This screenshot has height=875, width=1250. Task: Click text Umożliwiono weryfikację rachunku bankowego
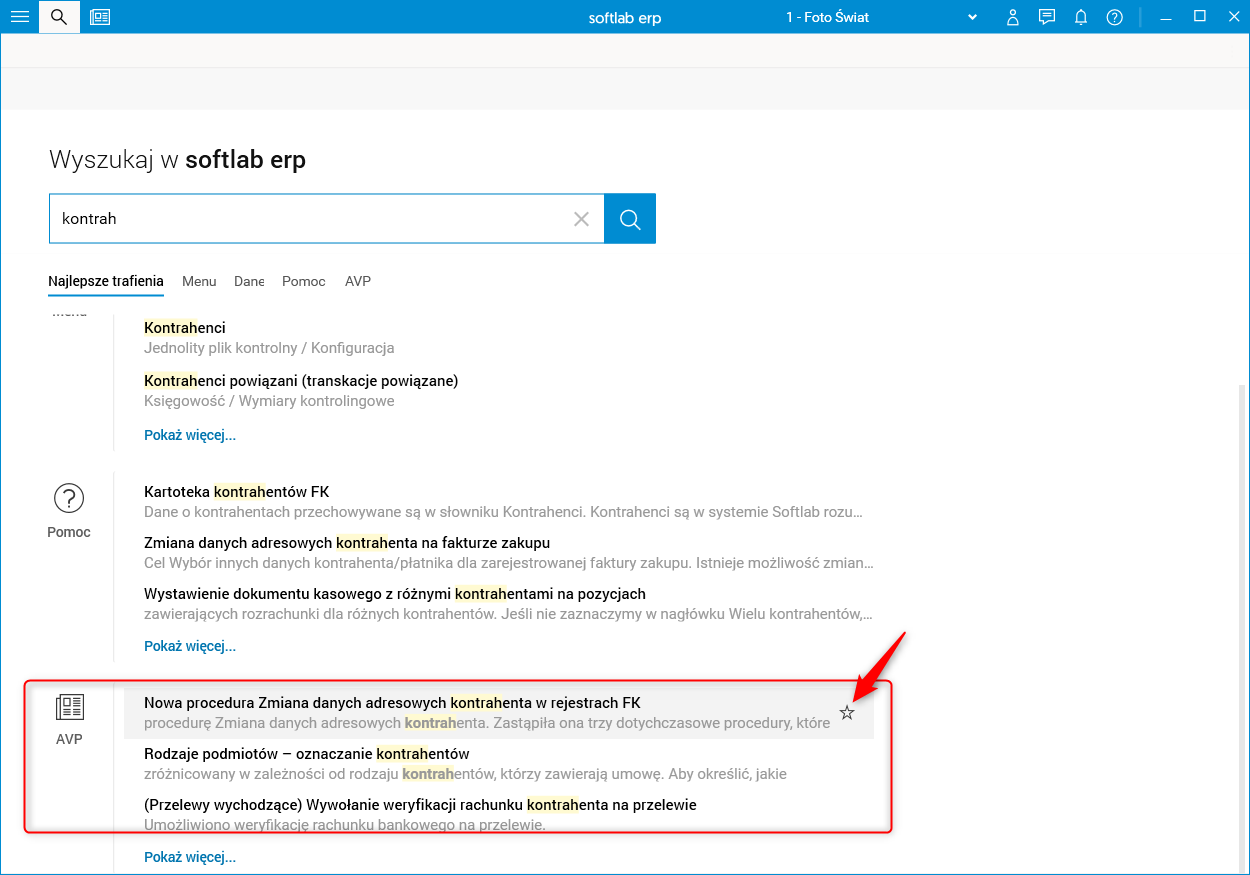pos(345,825)
